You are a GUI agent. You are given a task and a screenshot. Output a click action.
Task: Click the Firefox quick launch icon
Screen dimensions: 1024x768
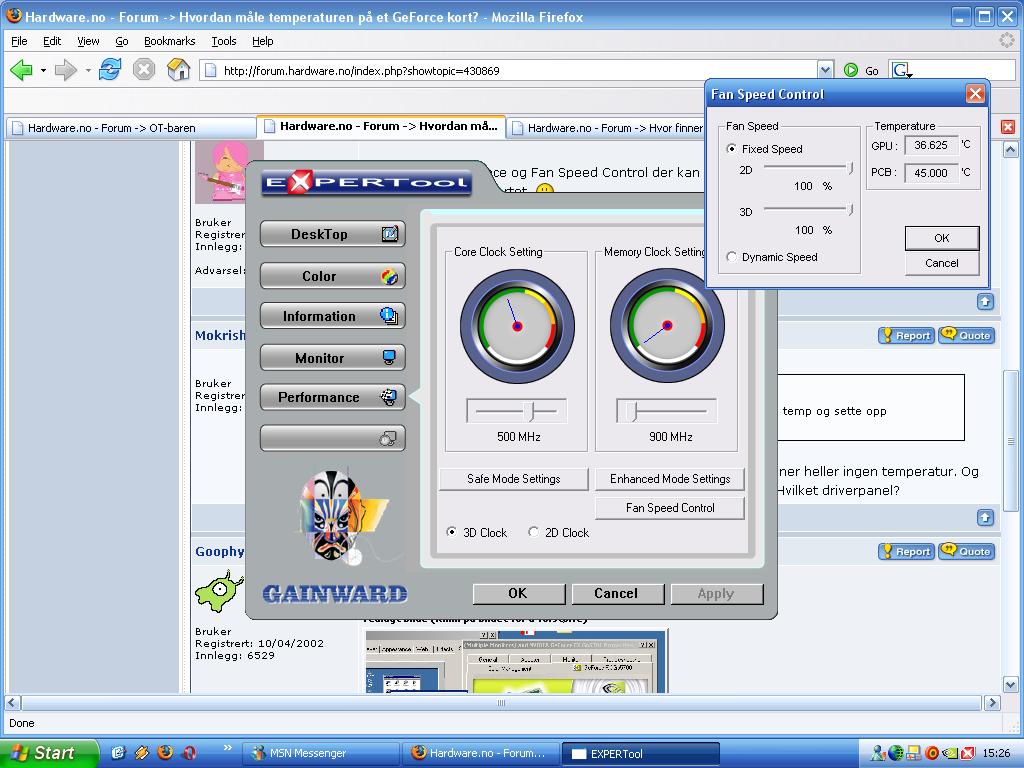165,752
